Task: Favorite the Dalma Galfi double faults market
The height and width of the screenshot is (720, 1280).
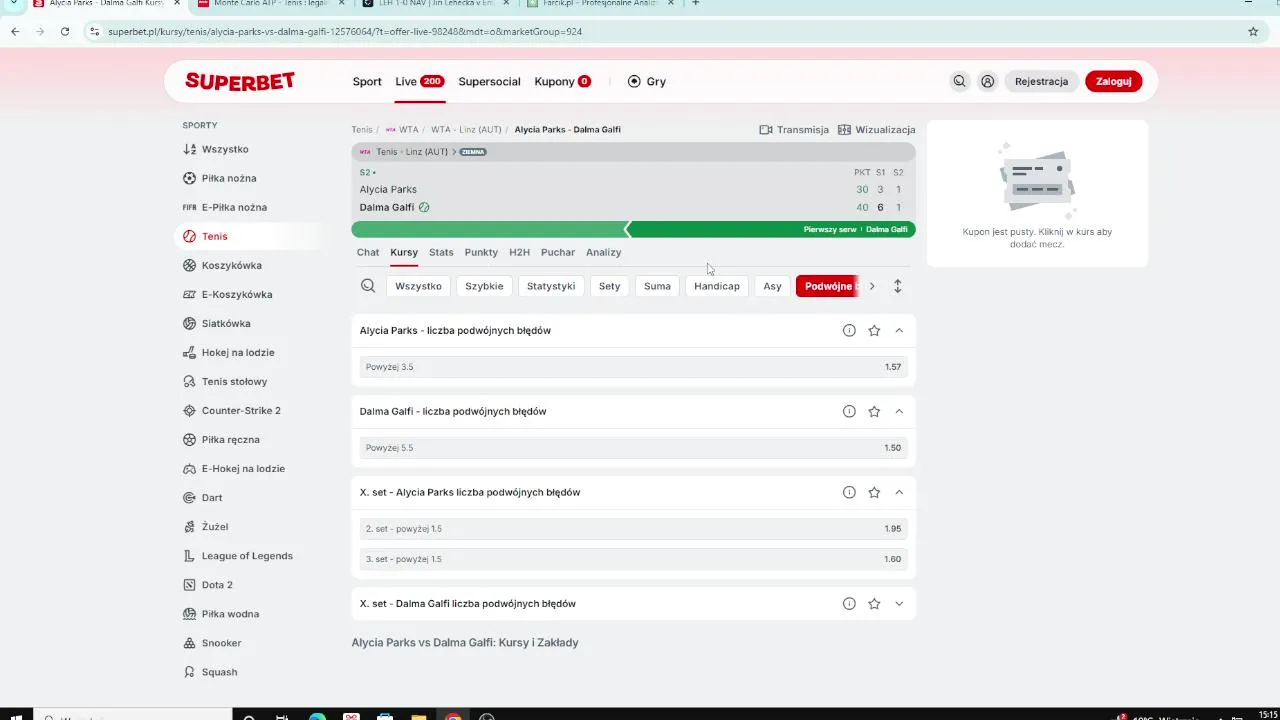Action: tap(874, 411)
